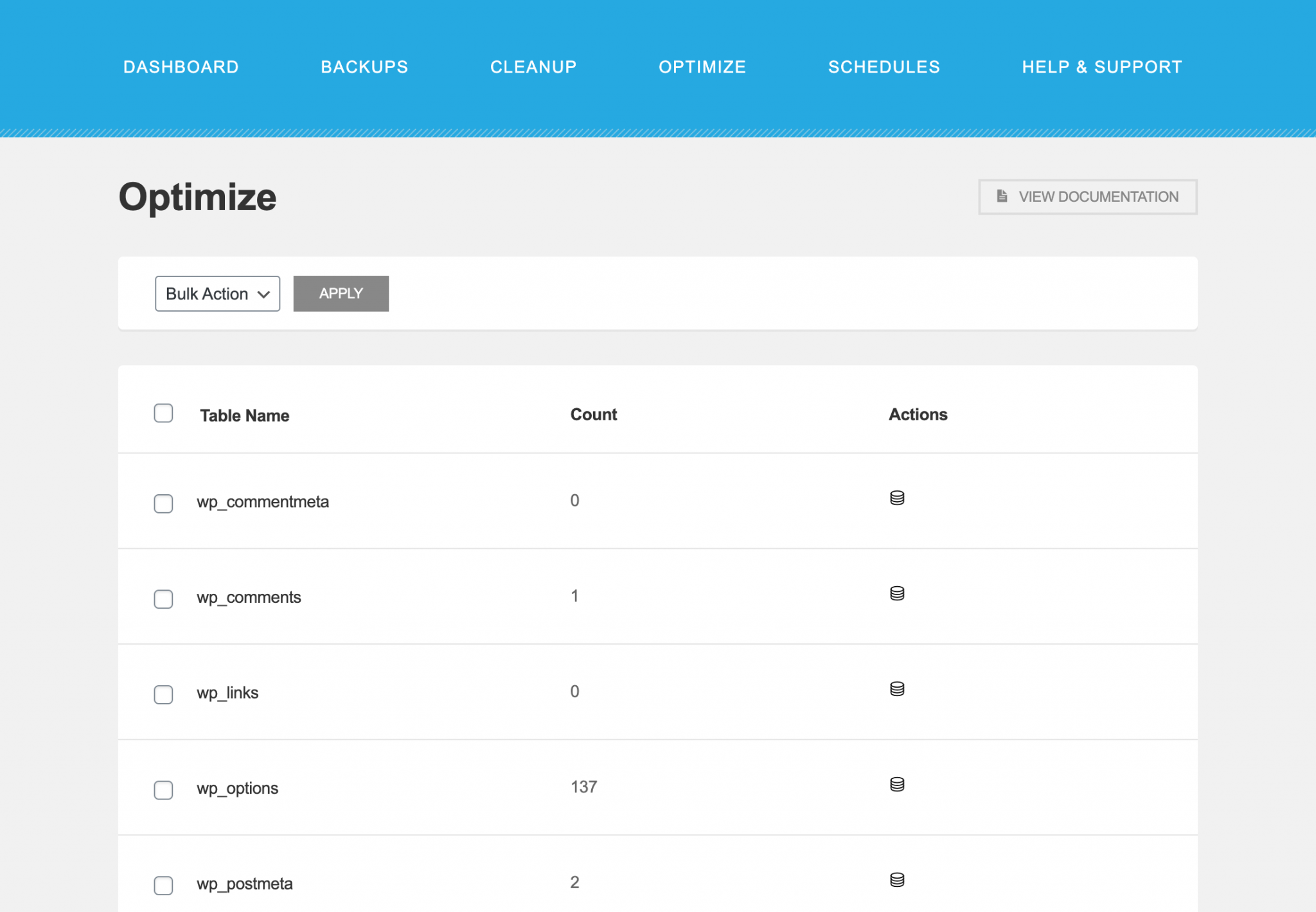The width and height of the screenshot is (1316, 912).
Task: Tick the wp_links row checkbox
Action: pos(163,694)
